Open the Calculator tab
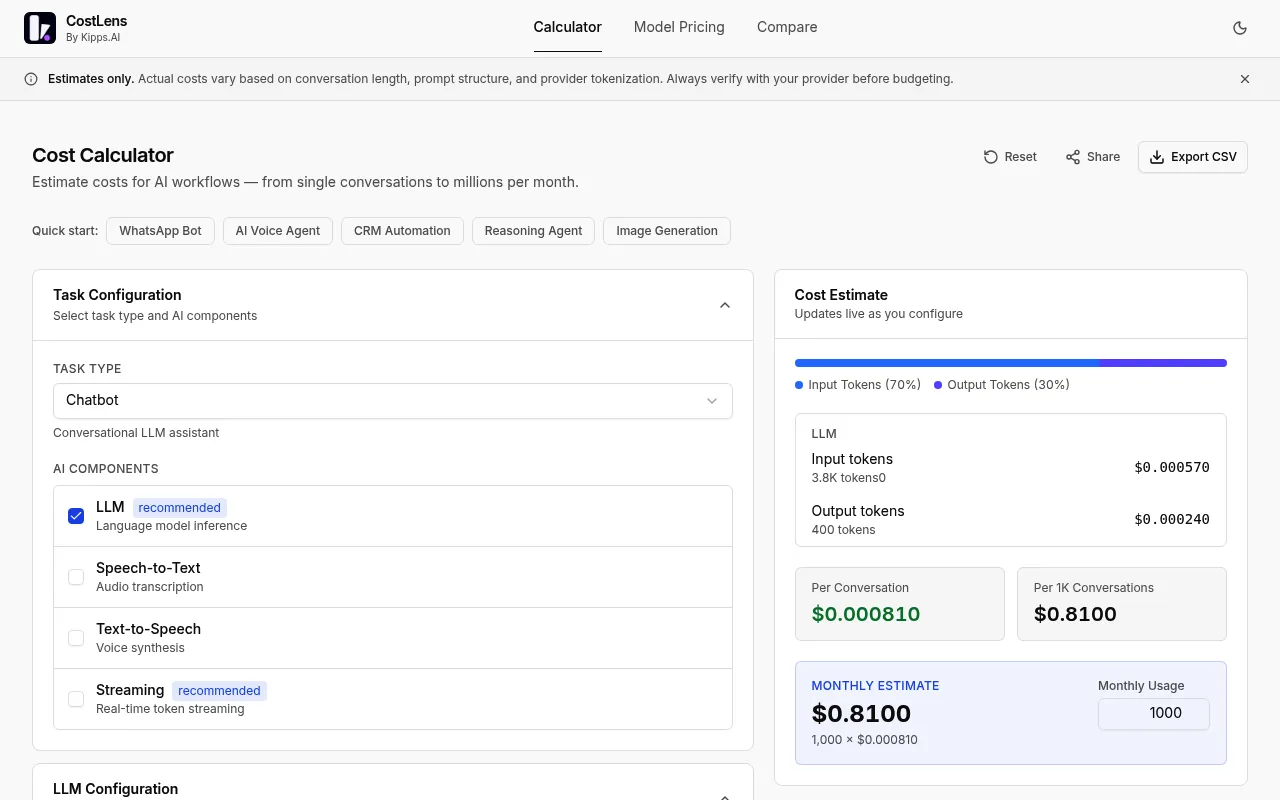 click(567, 28)
